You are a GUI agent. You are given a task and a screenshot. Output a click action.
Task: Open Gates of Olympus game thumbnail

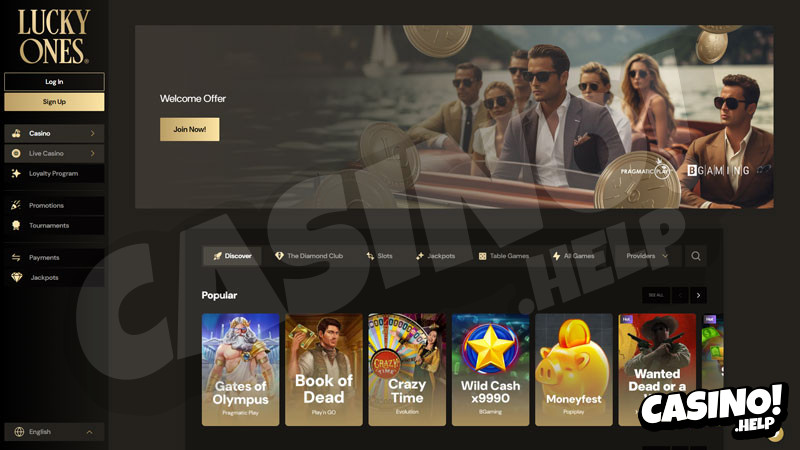tap(240, 369)
